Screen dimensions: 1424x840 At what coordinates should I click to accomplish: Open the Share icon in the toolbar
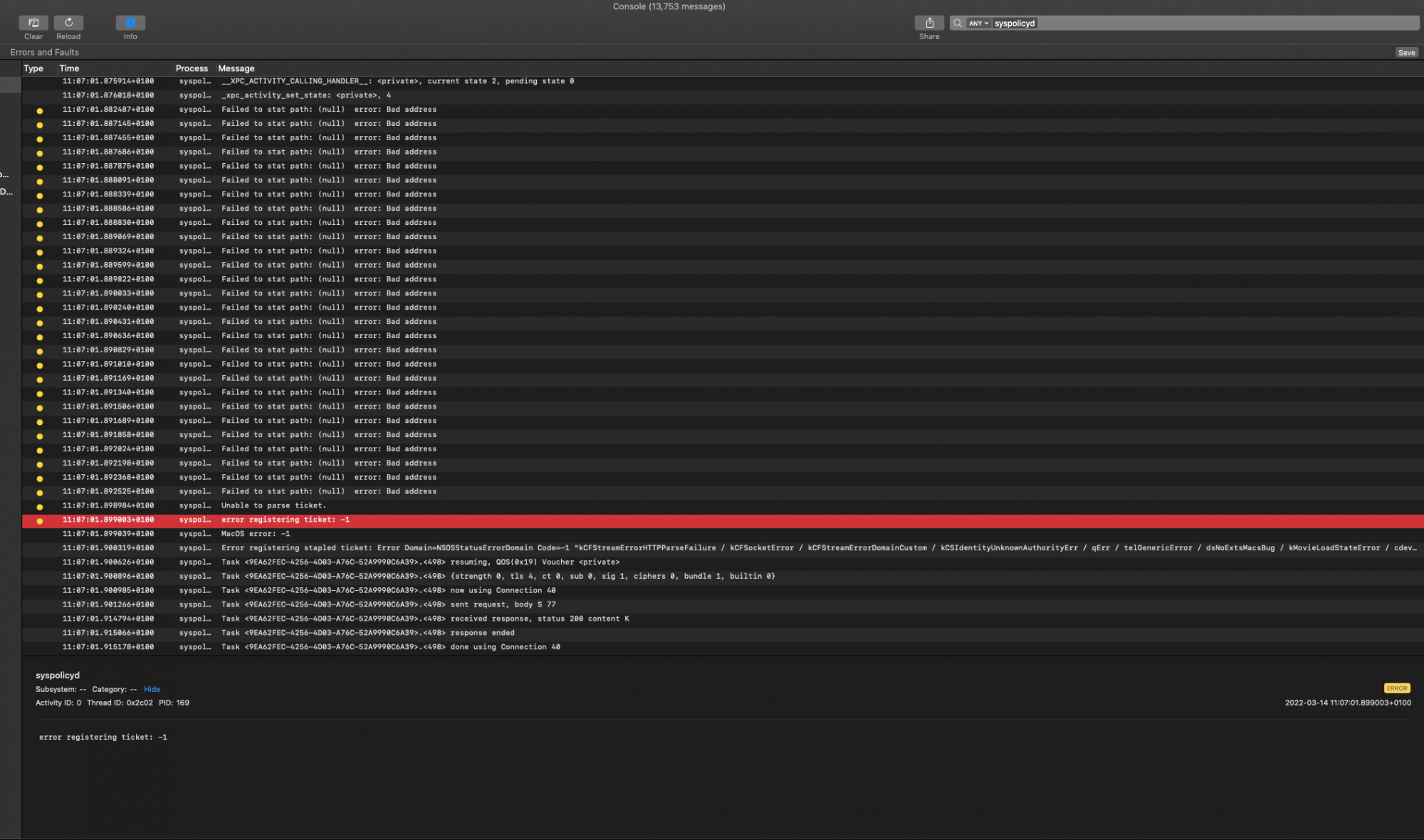pos(929,23)
